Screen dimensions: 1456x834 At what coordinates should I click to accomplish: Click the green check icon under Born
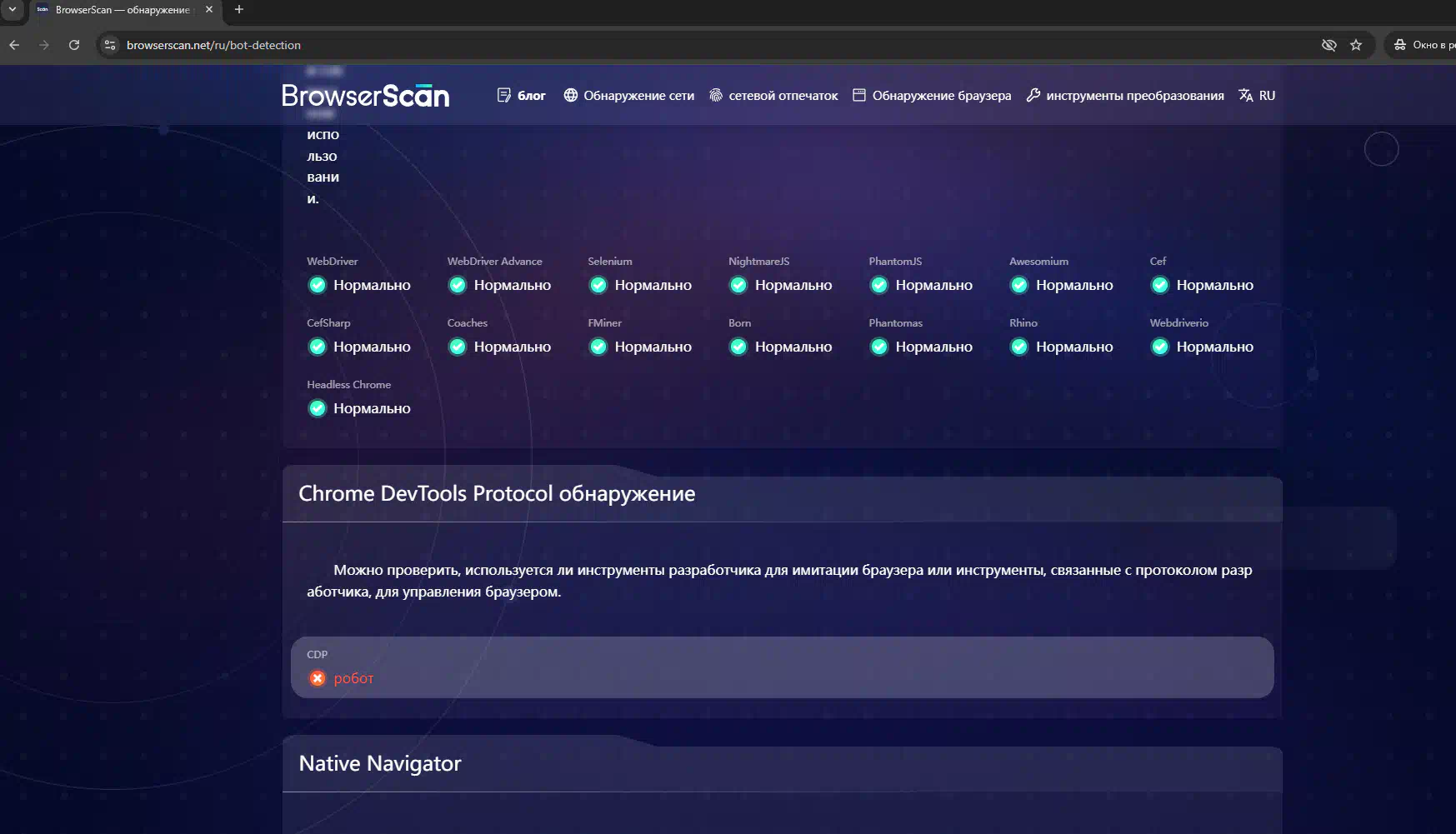coord(738,347)
